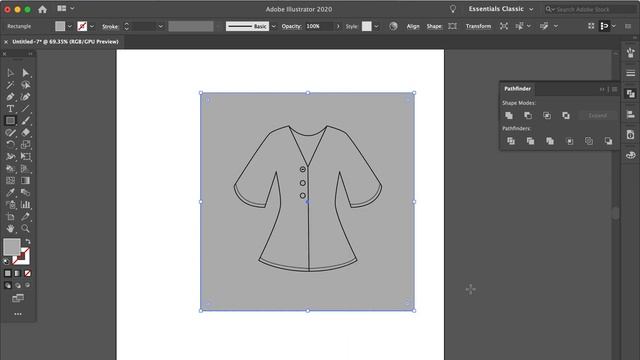Open the Essentials Classic workspace switcher
The width and height of the screenshot is (640, 360).
coord(501,9)
